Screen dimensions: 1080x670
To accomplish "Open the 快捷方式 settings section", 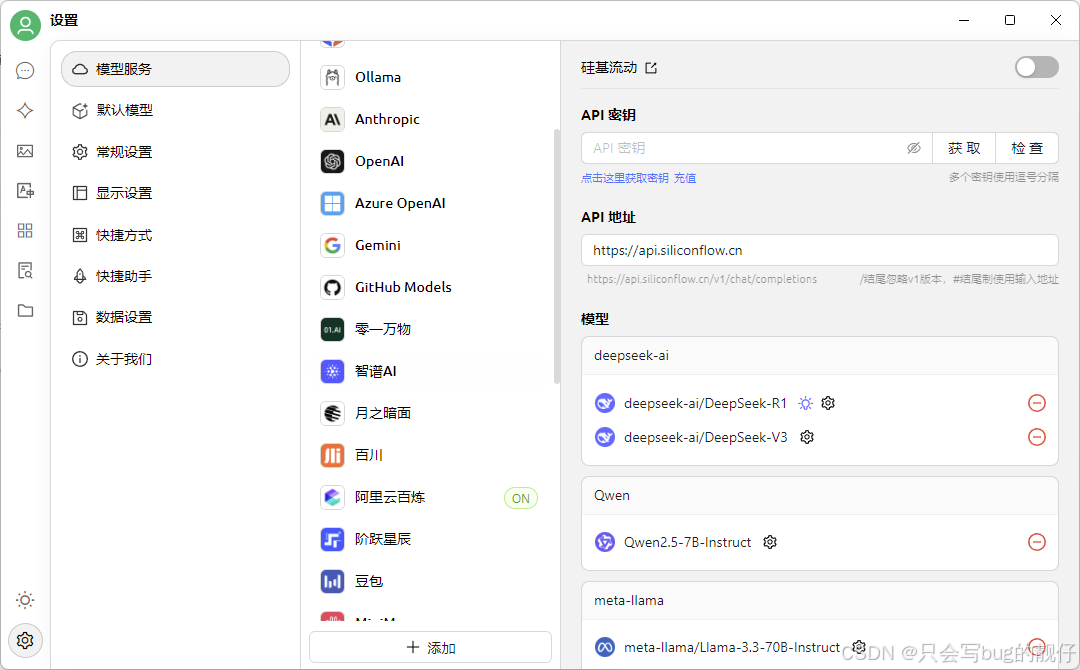I will pyautogui.click(x=176, y=235).
